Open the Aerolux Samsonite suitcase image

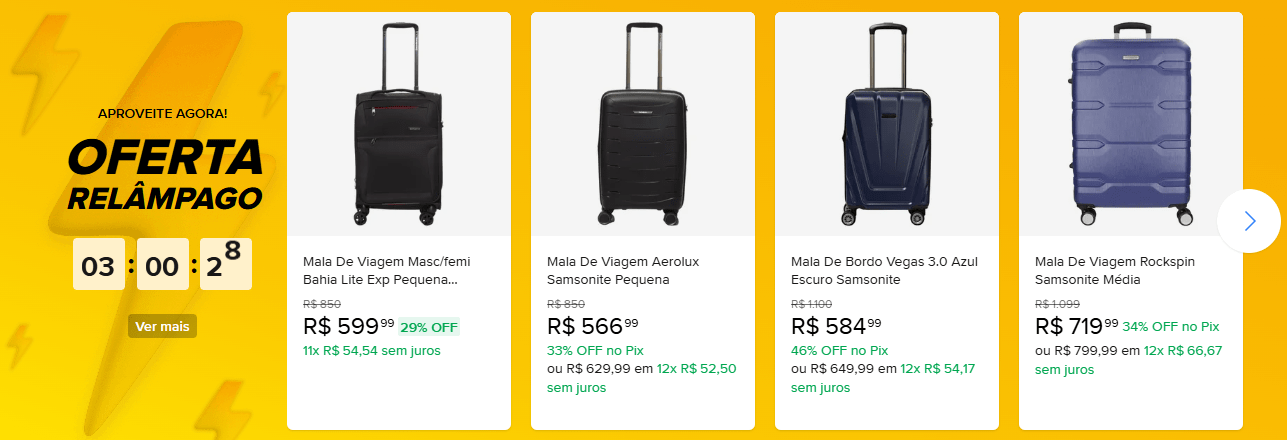point(642,124)
